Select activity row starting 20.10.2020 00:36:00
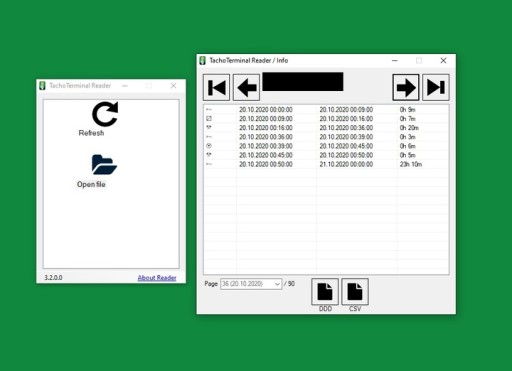Viewport: 512px width, 371px height. click(x=326, y=137)
